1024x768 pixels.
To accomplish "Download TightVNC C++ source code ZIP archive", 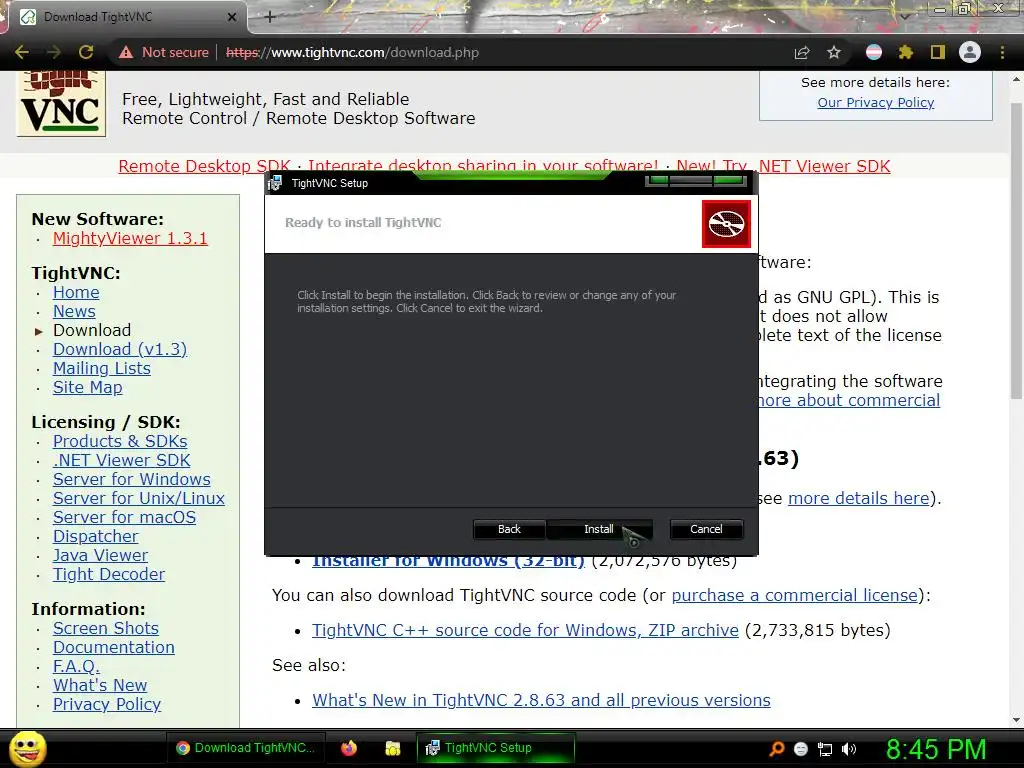I will (525, 630).
